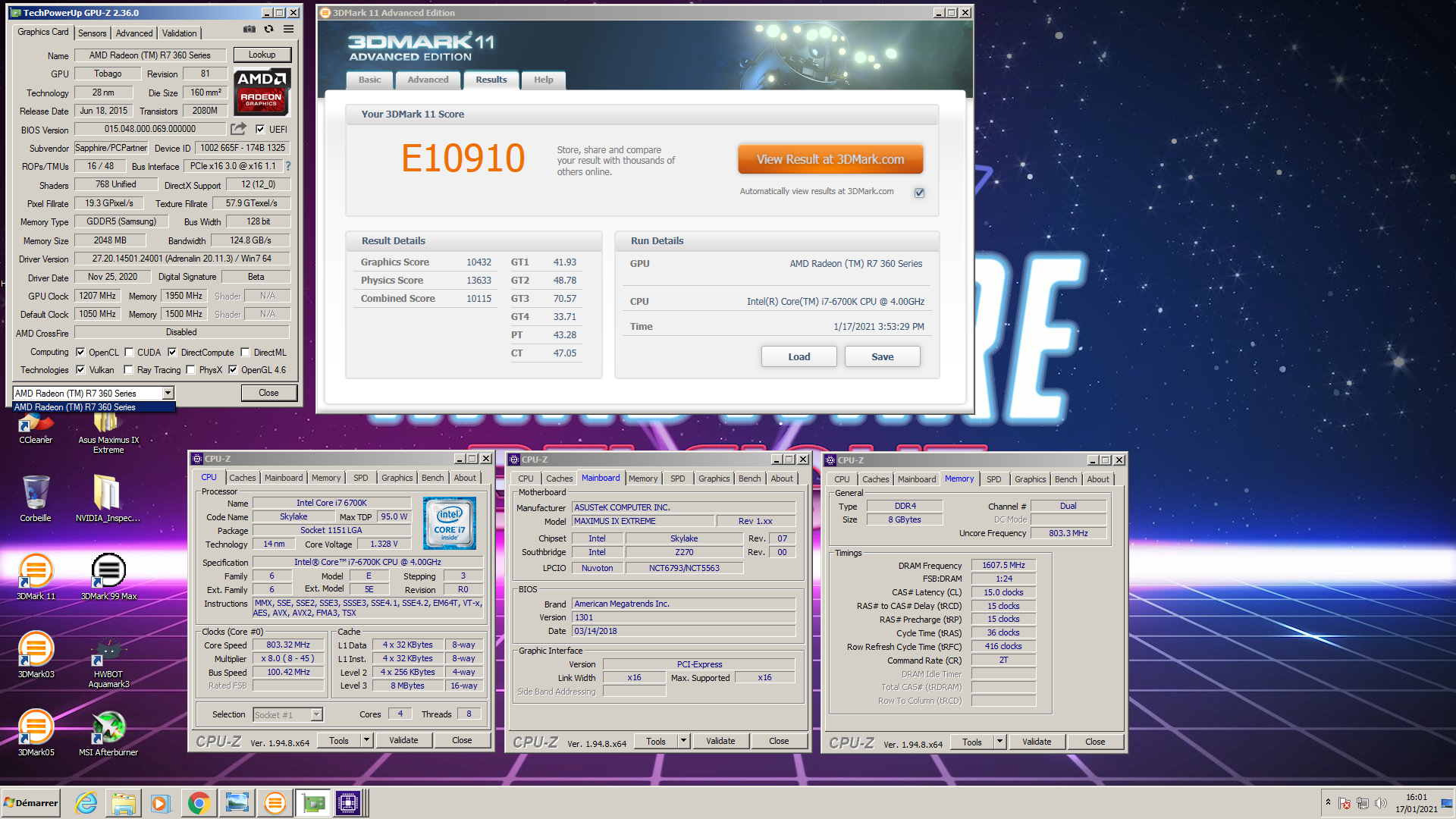The width and height of the screenshot is (1456, 819).
Task: Click the Load button in Run Details
Action: 799,356
